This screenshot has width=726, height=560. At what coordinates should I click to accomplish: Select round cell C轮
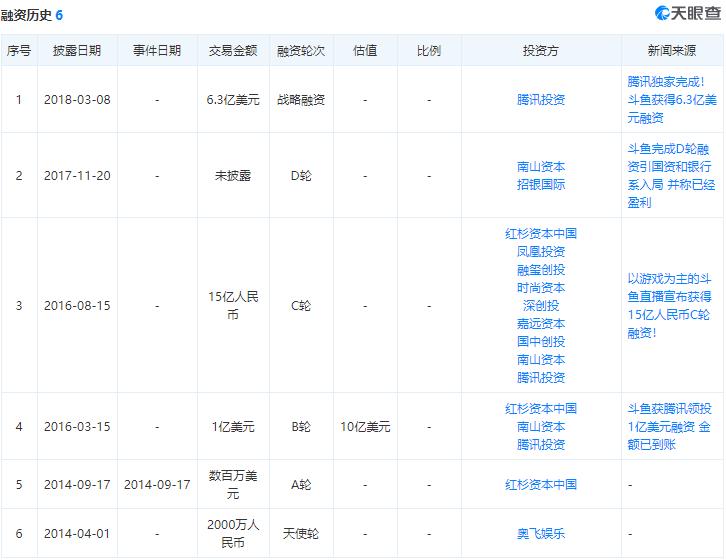(301, 306)
